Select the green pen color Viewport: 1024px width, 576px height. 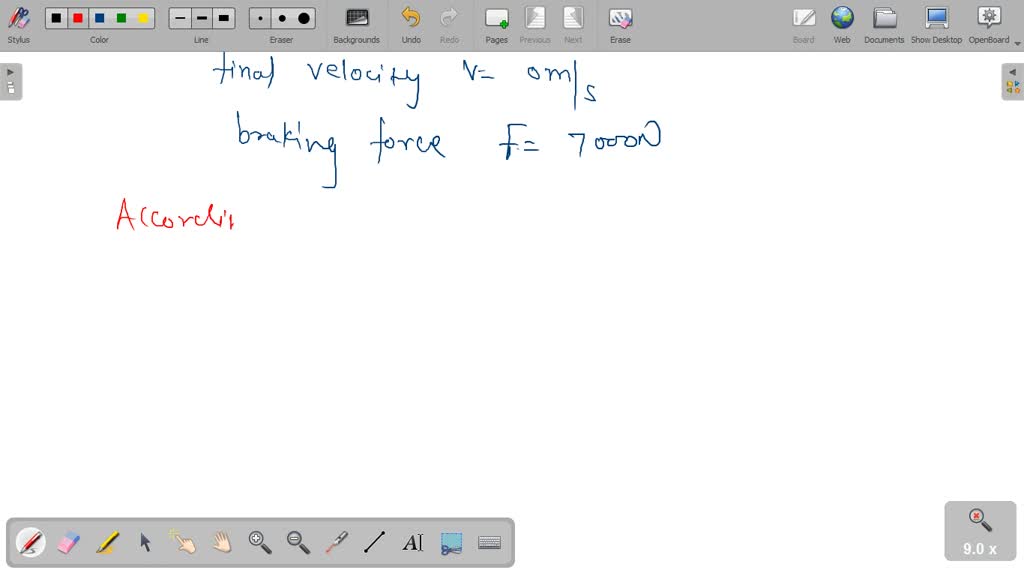point(121,18)
